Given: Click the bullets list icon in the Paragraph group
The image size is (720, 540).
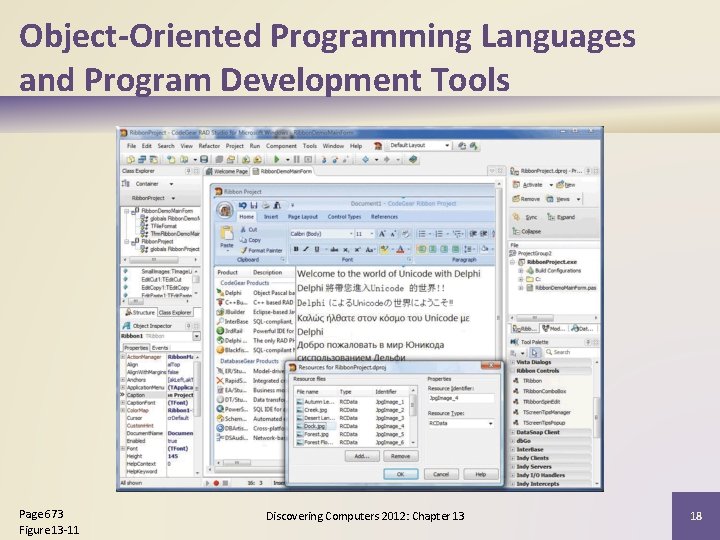Looking at the screenshot, I should click(421, 234).
